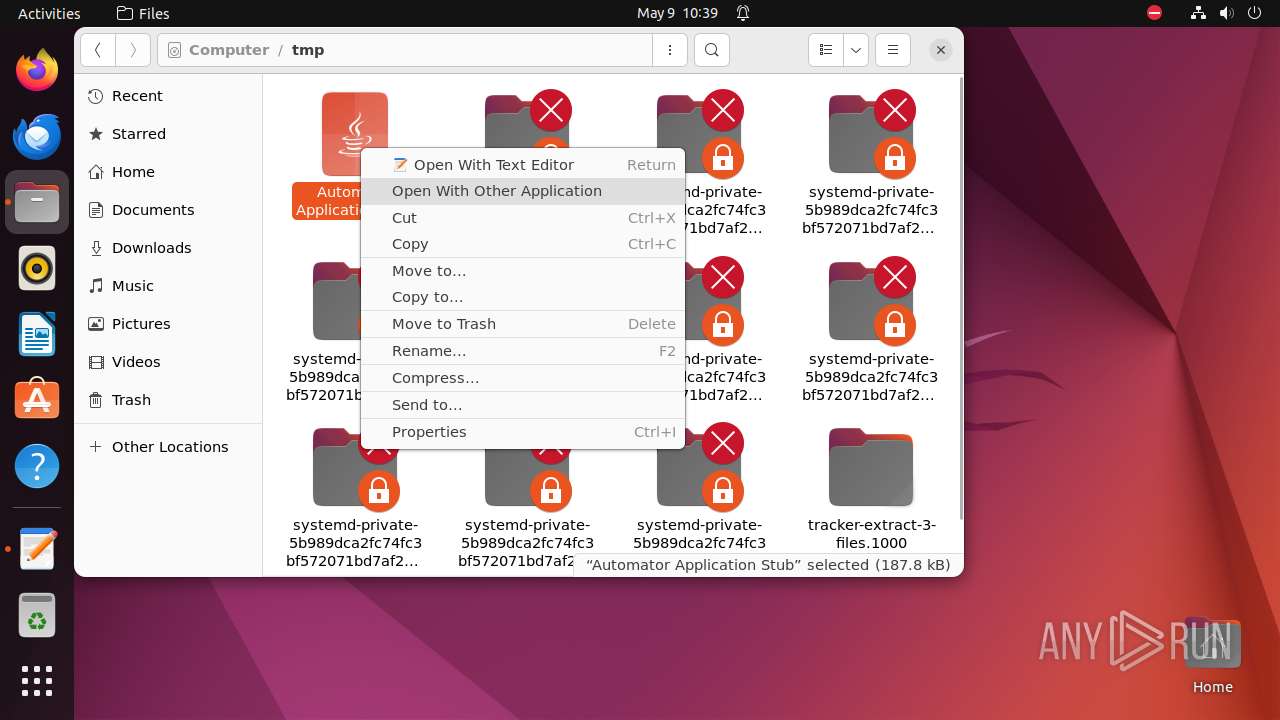Launch Thunderbird mail from the dock
This screenshot has width=1280, height=720.
tap(37, 136)
